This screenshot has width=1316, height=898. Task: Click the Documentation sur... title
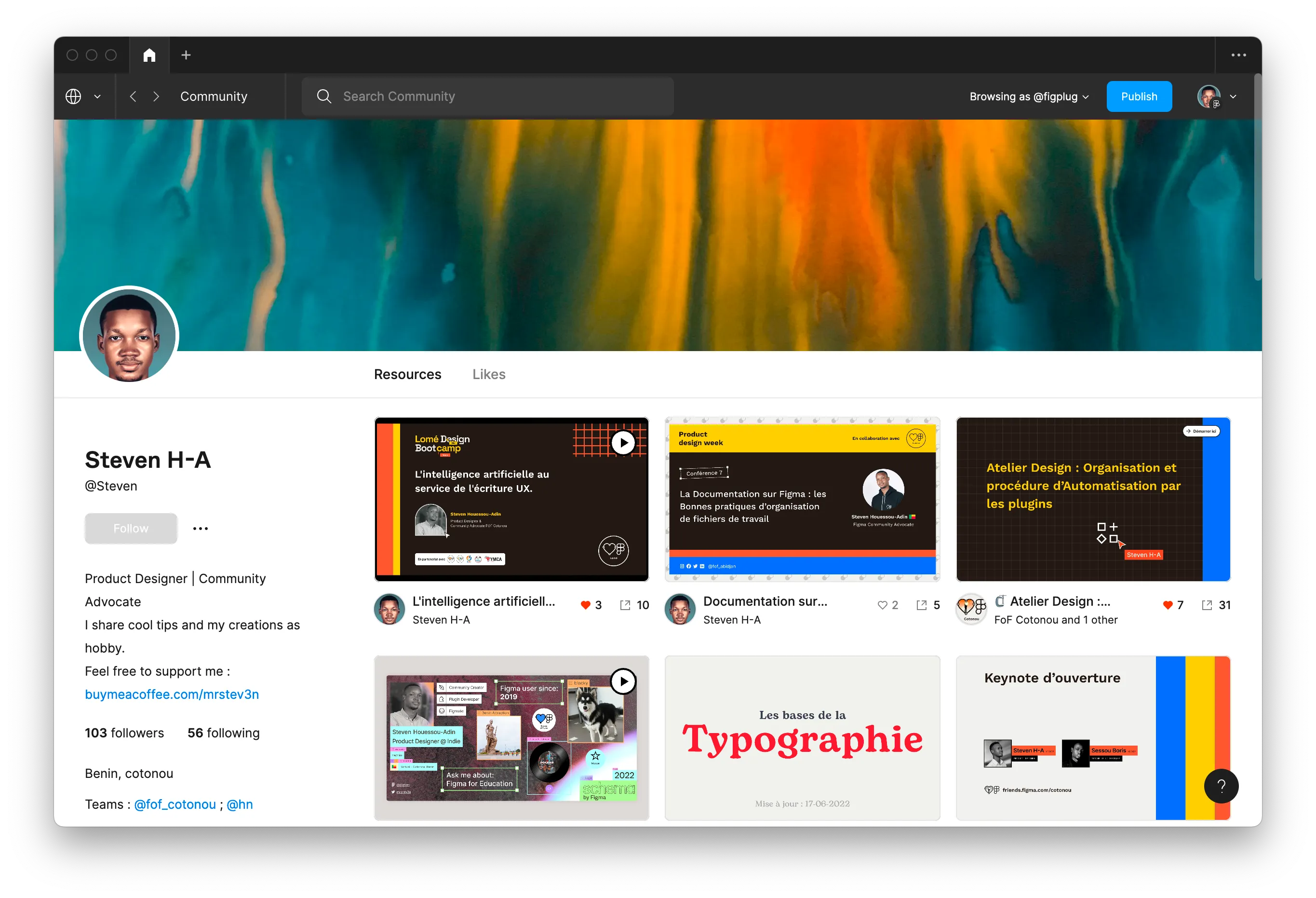coord(765,602)
